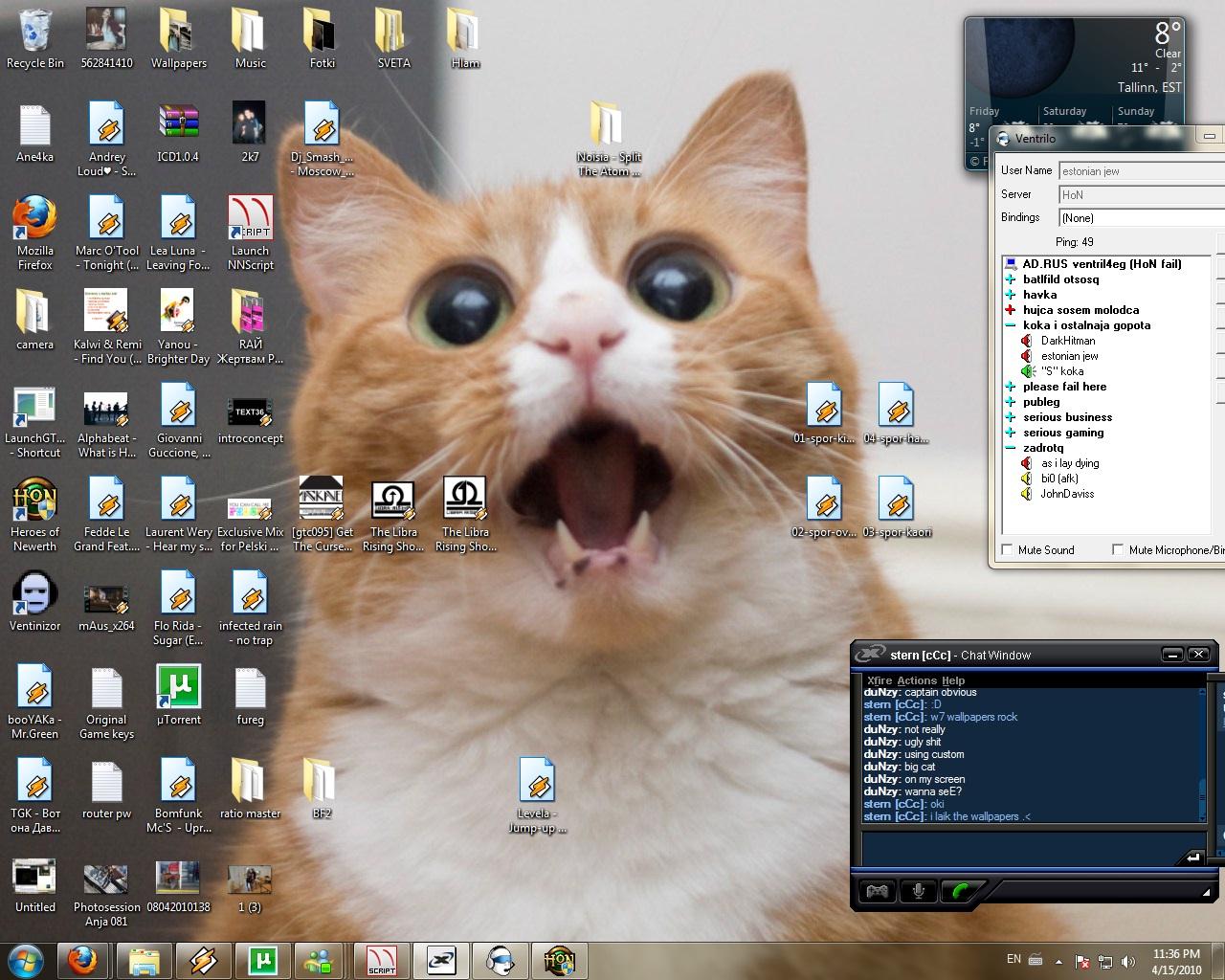1225x980 pixels.
Task: Check the Mute Sound checkbox in Ventrilo
Action: point(1007,549)
